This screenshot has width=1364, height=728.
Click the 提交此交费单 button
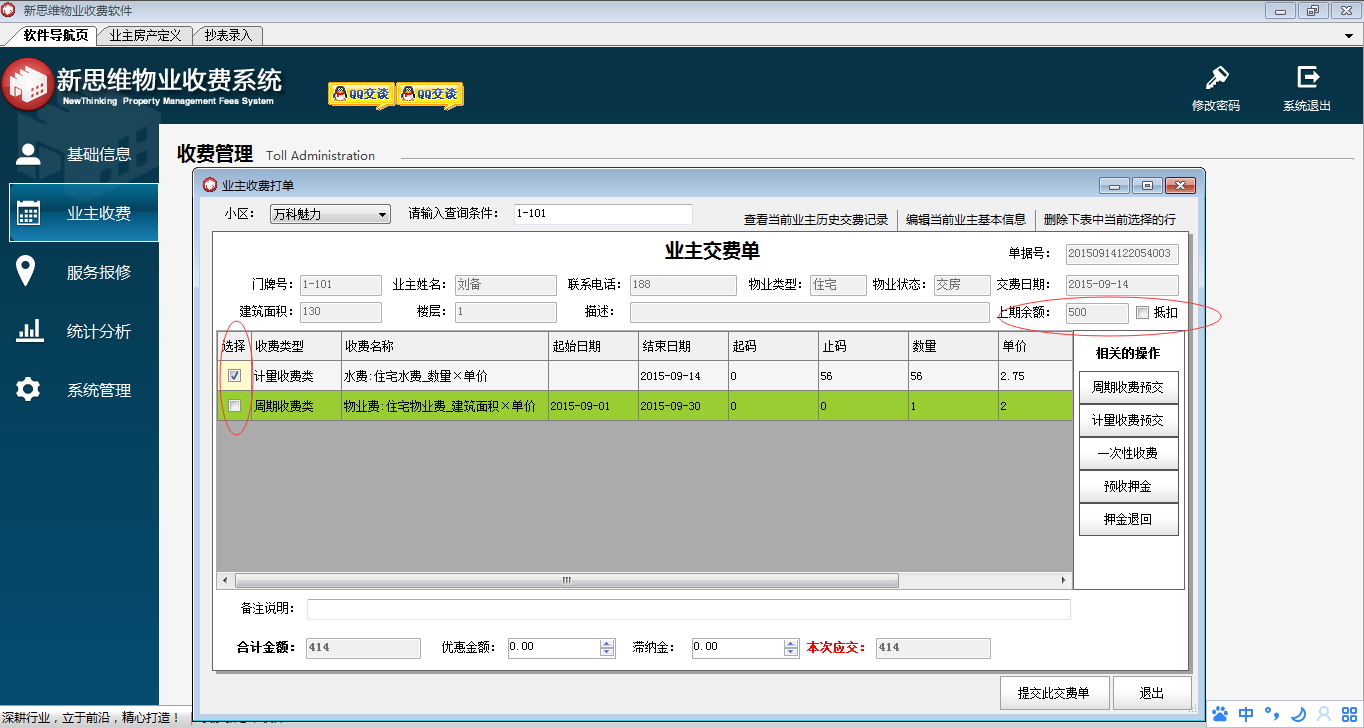(x=1054, y=693)
